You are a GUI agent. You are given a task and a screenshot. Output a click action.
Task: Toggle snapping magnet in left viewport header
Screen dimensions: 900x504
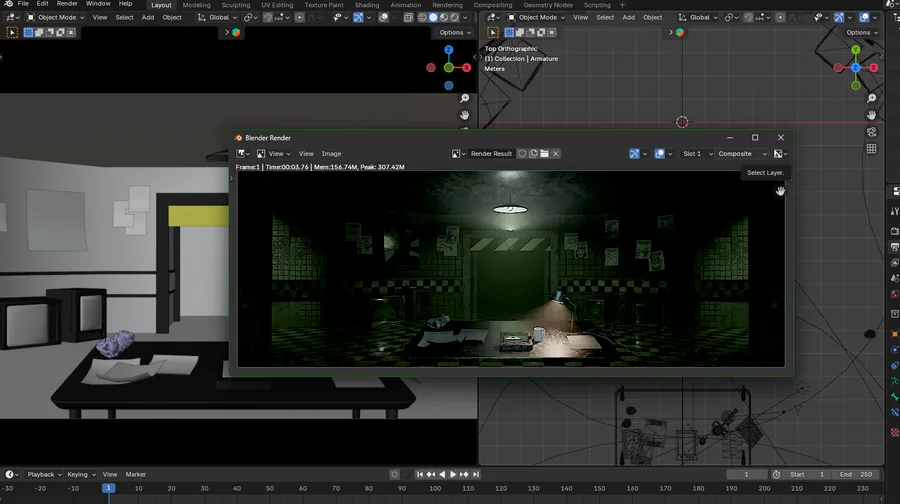(267, 17)
